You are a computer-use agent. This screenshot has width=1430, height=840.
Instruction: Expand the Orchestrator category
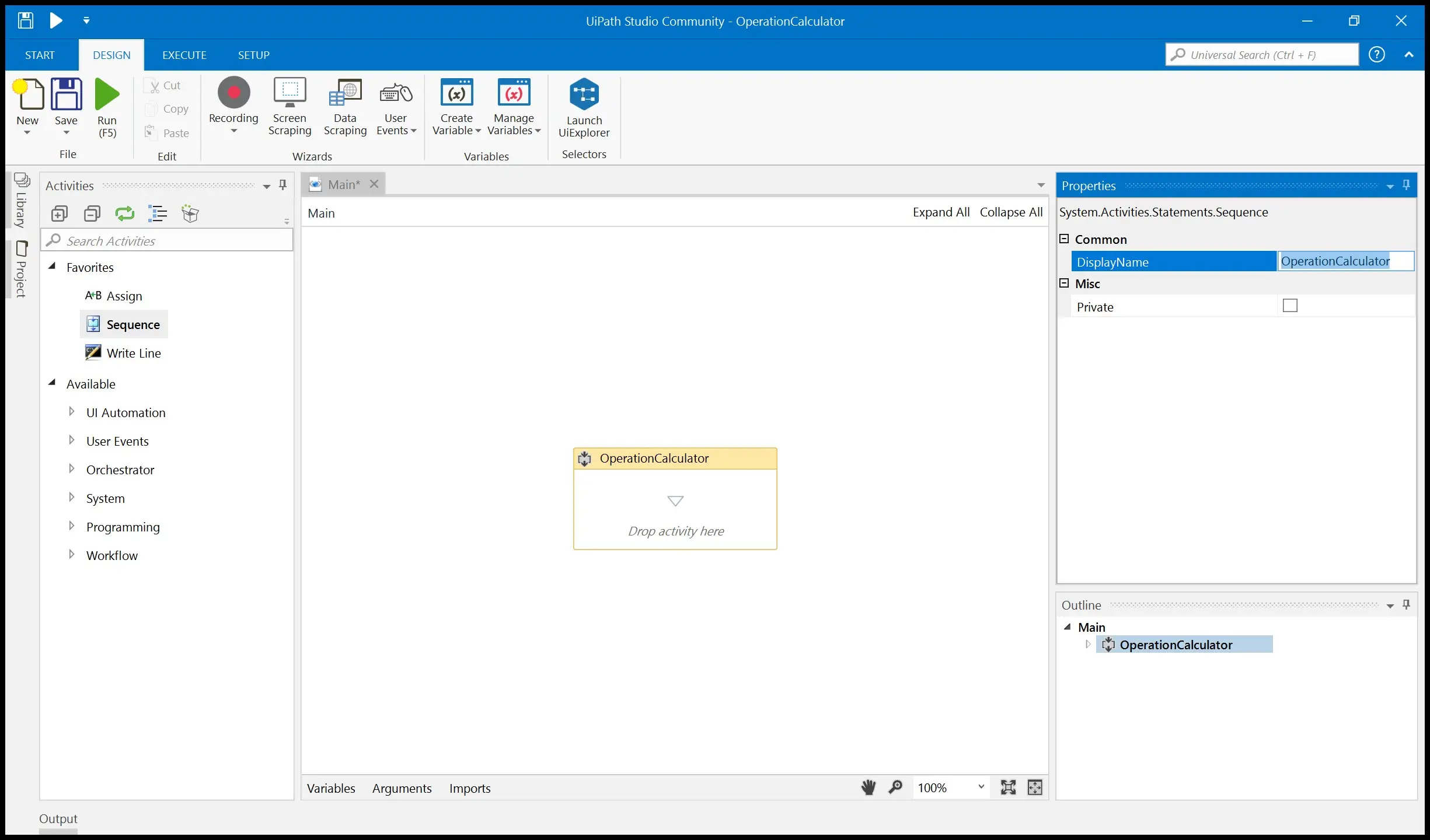click(71, 469)
